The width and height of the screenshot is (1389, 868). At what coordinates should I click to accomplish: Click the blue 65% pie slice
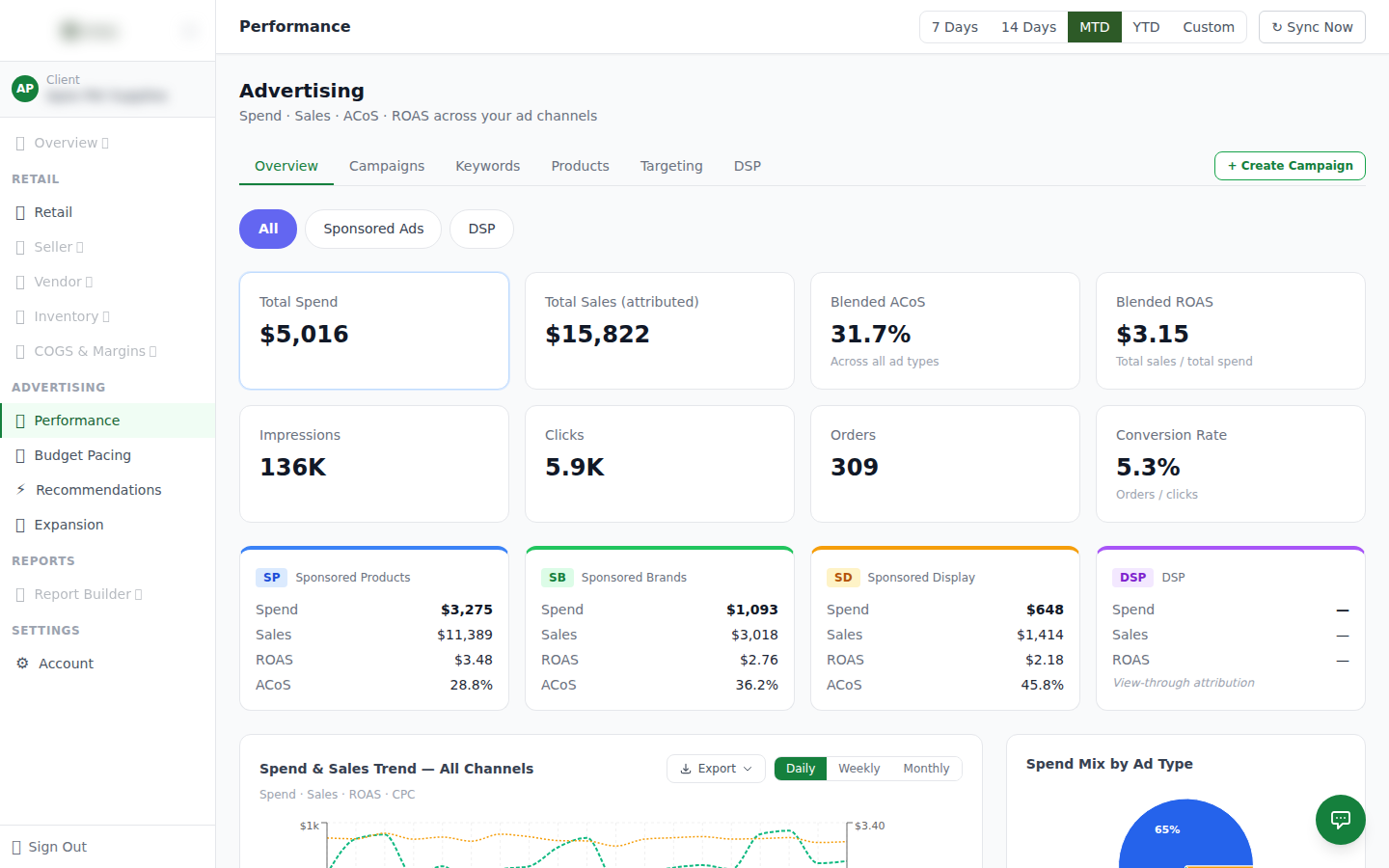tap(1185, 834)
